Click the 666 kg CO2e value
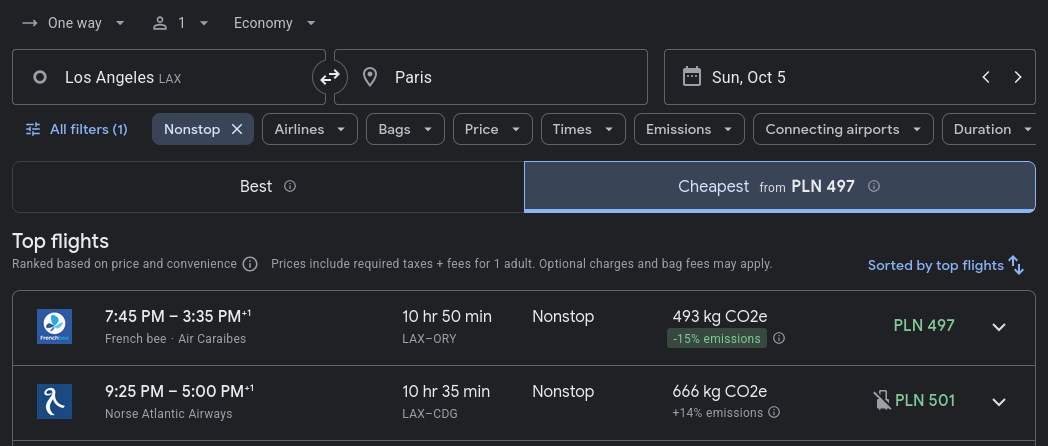The height and width of the screenshot is (446, 1048). (720, 391)
